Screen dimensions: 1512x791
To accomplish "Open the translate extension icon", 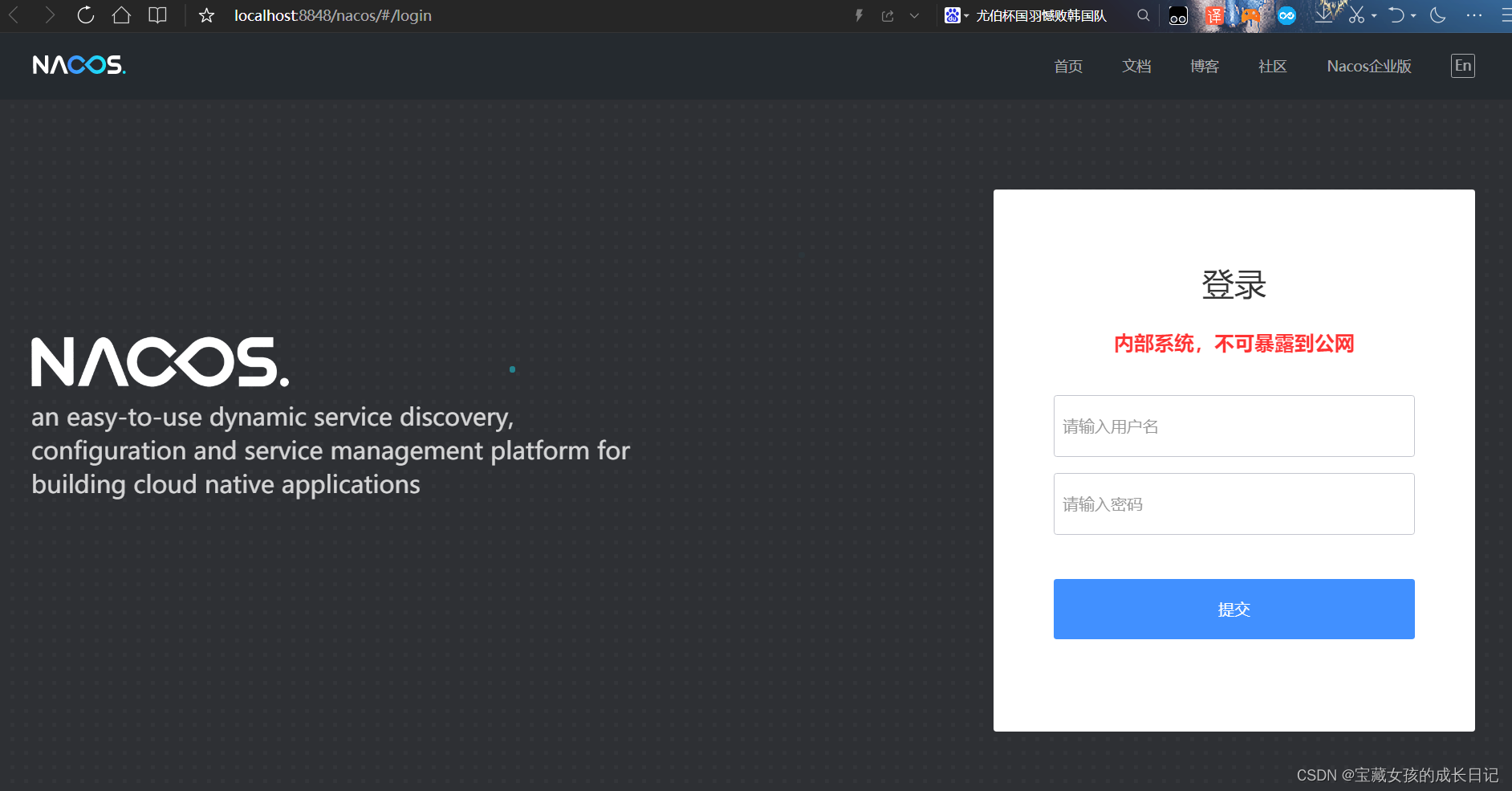I will pos(1214,15).
